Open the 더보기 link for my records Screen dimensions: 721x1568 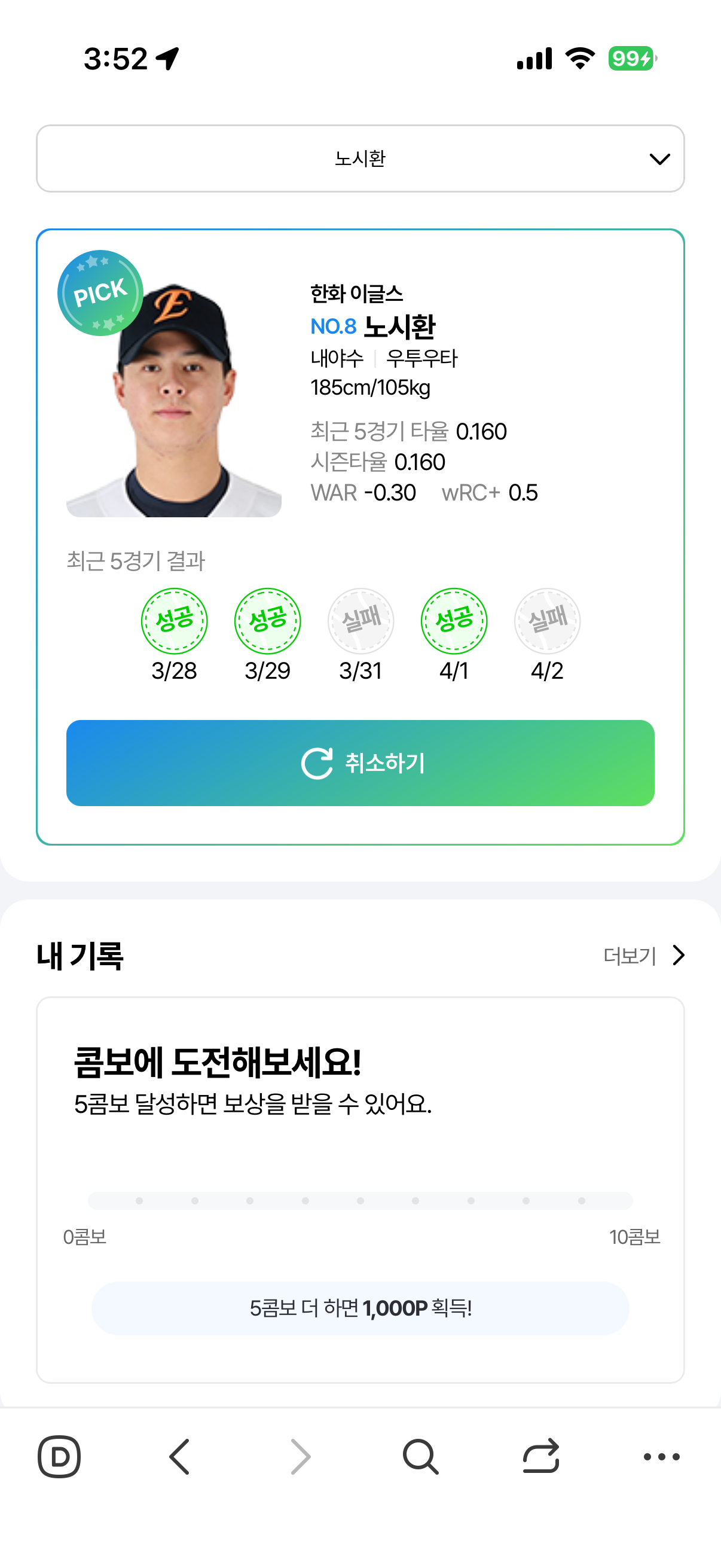pos(629,956)
